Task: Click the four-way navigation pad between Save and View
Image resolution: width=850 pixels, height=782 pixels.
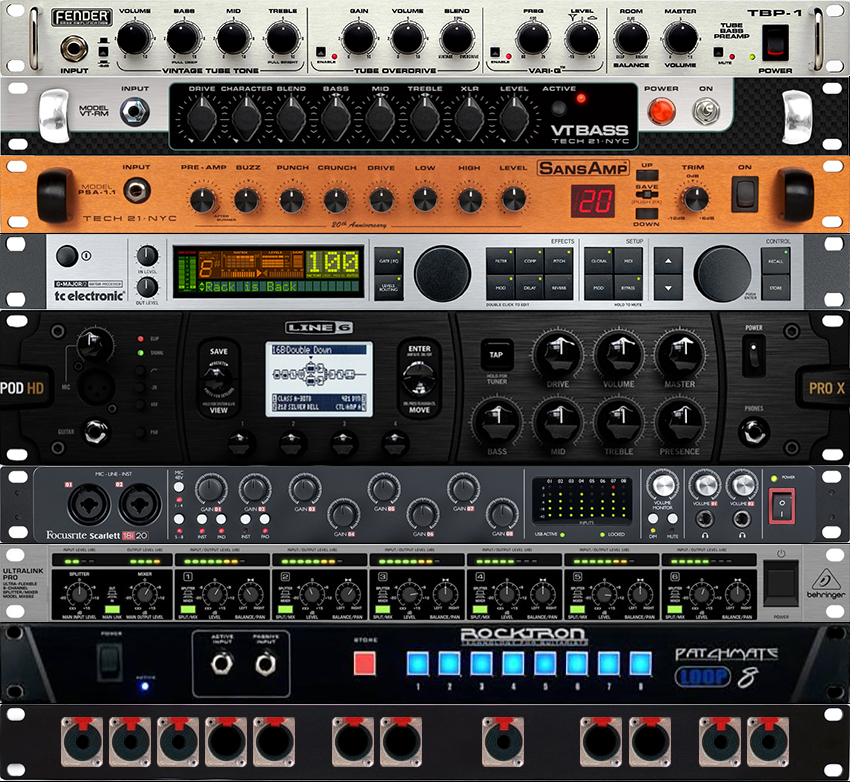Action: coord(218,379)
